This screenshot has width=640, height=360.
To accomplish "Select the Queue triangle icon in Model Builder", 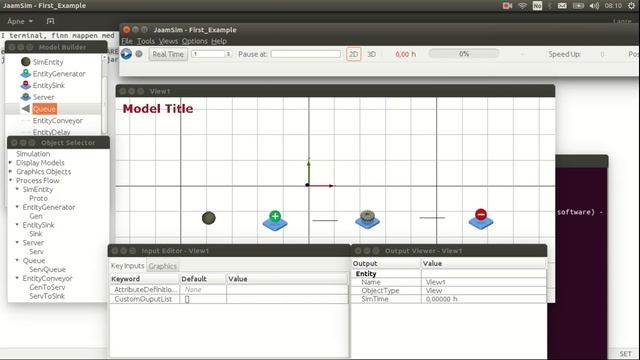I will [x=26, y=109].
